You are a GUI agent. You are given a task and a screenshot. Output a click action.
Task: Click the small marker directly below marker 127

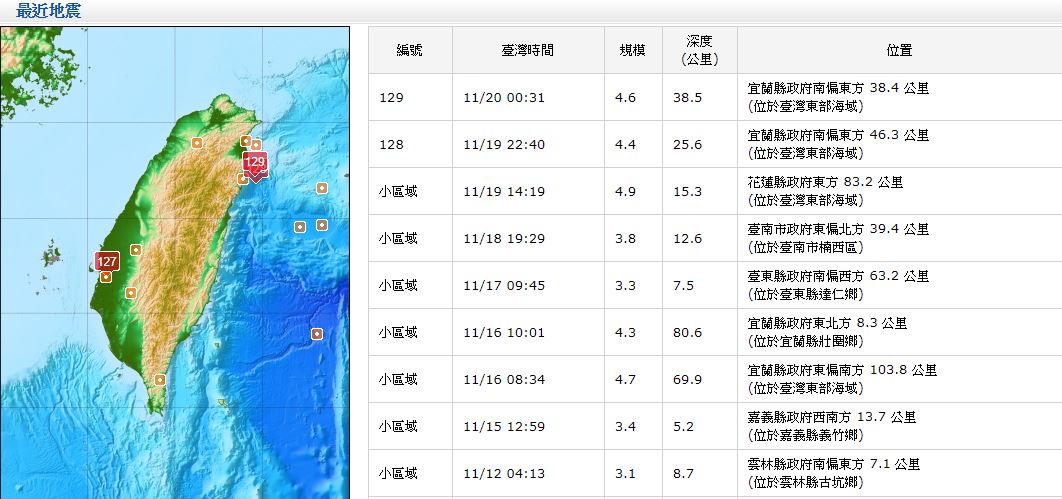[x=106, y=276]
